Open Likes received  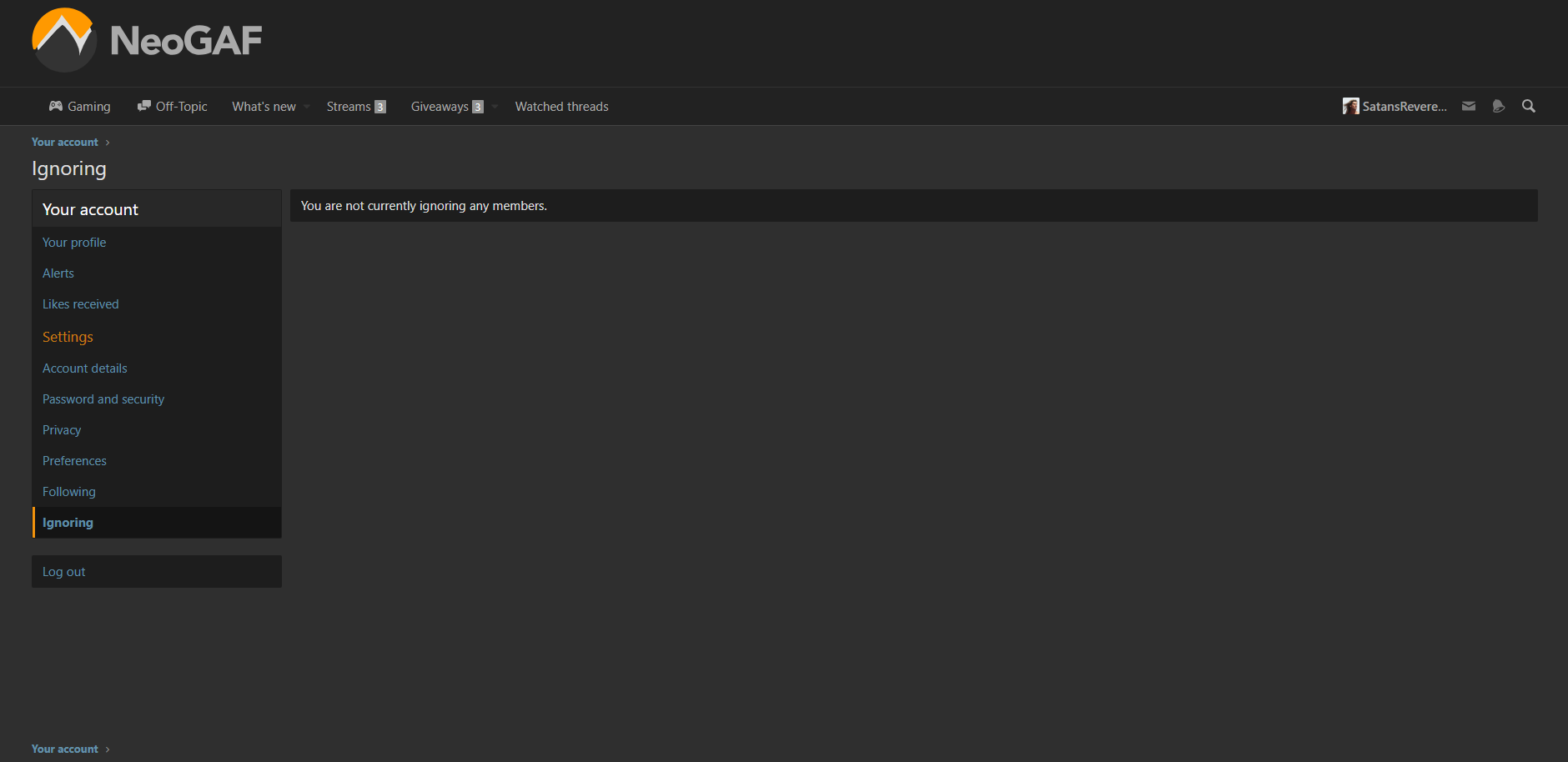coord(157,304)
